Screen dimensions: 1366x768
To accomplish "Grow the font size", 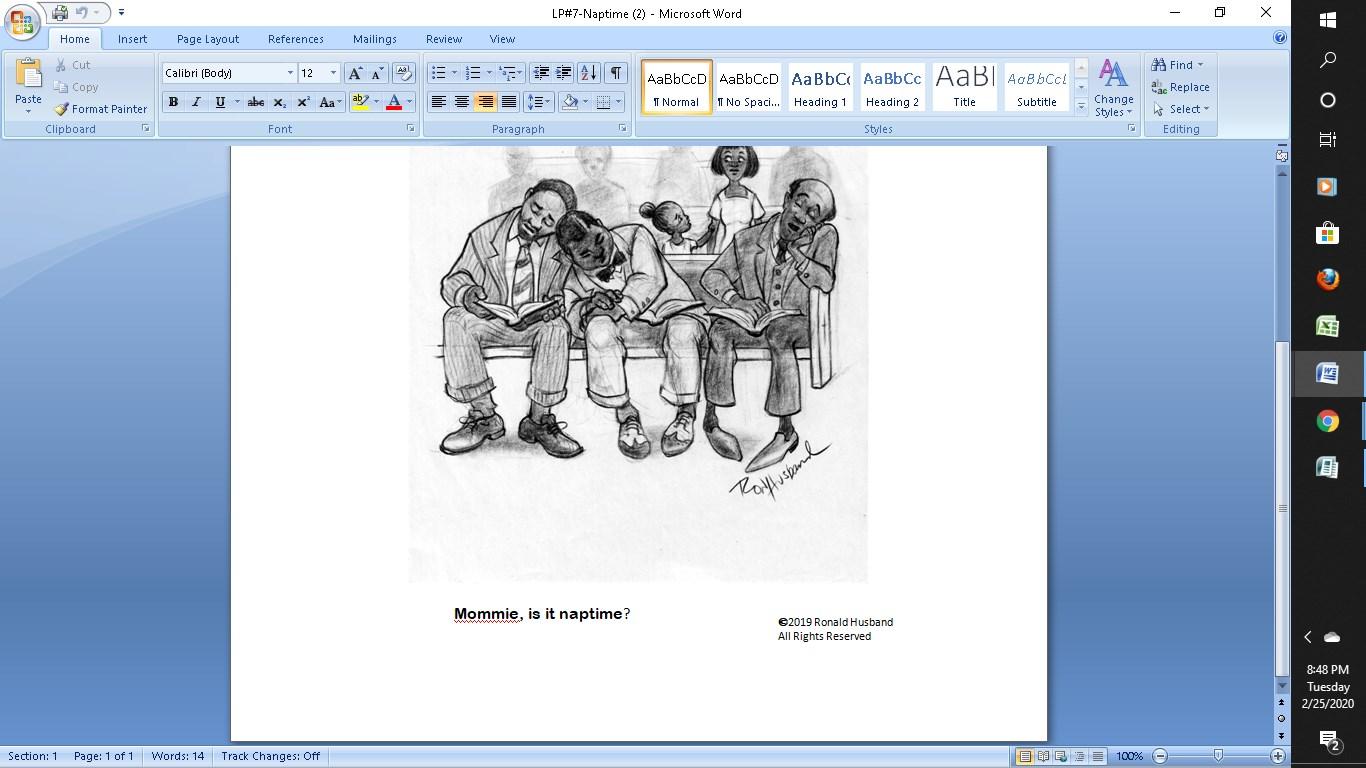I will click(355, 73).
